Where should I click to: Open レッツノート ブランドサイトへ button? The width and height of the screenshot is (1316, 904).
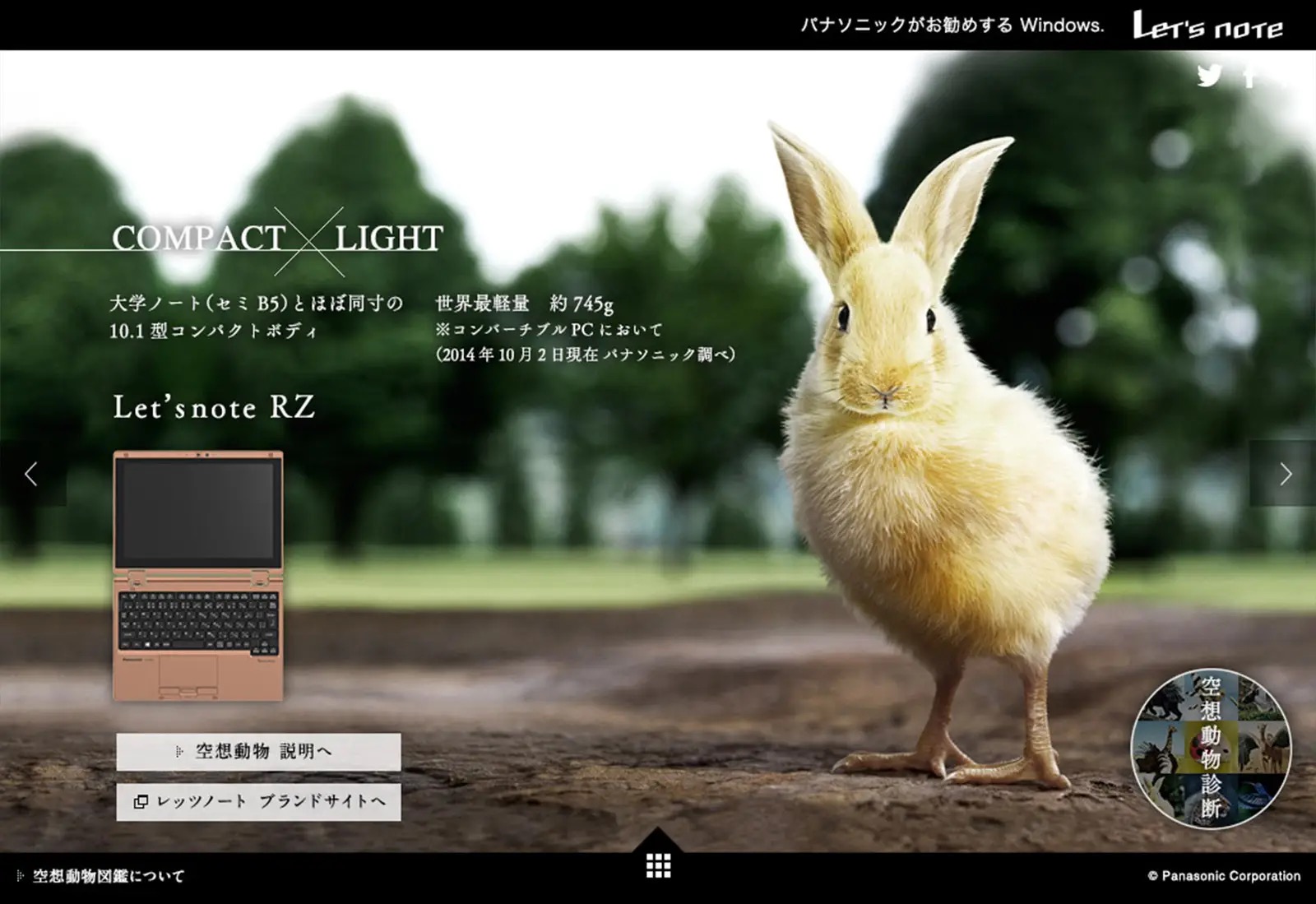[x=259, y=801]
